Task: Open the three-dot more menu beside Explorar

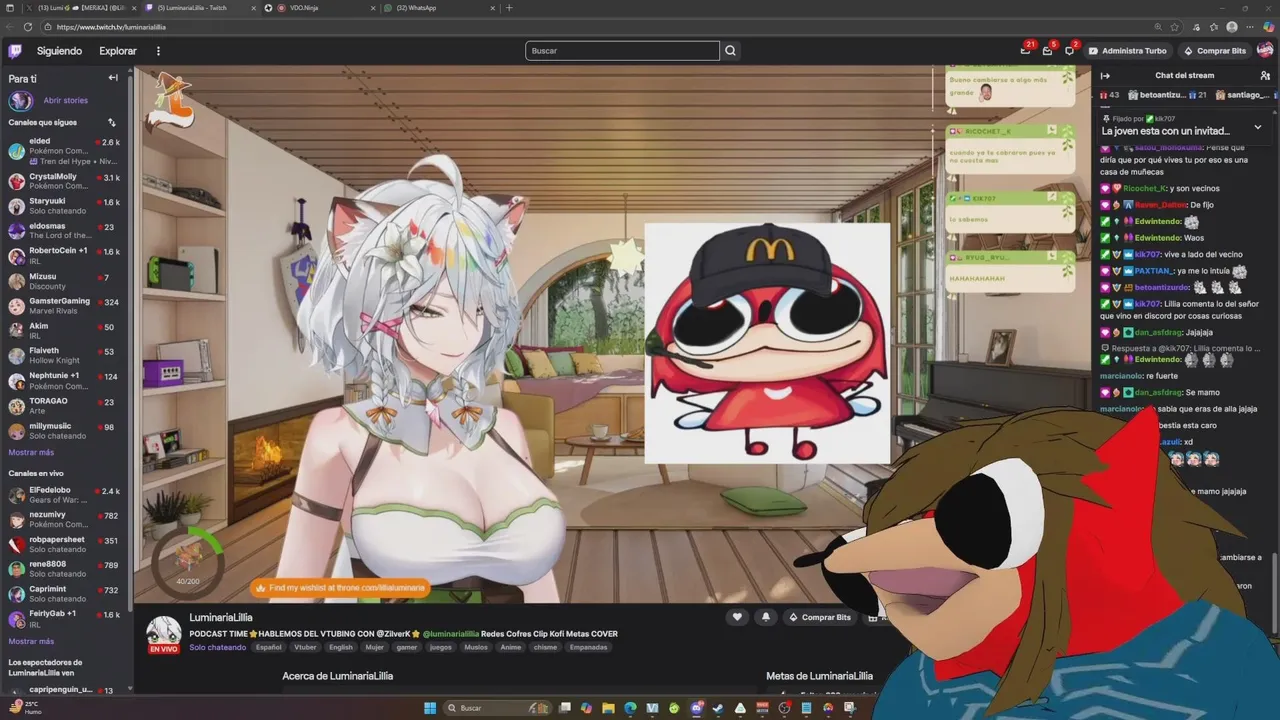Action: tap(158, 51)
